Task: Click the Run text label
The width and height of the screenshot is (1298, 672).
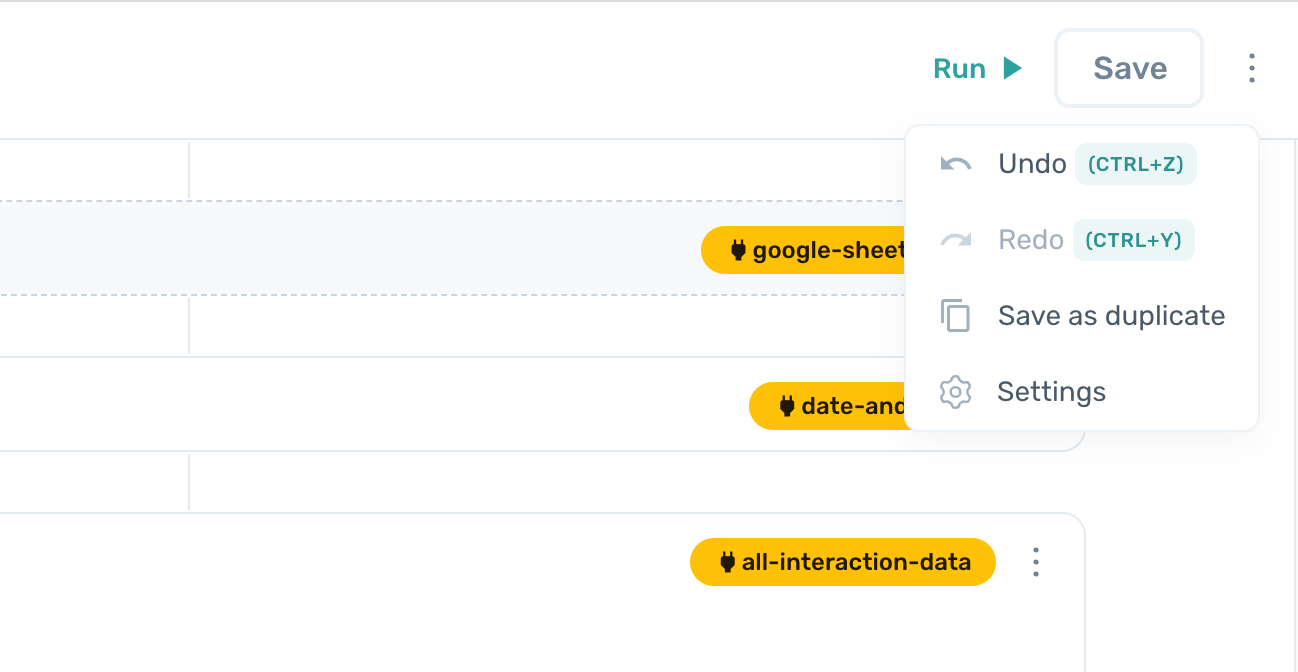Action: 959,68
